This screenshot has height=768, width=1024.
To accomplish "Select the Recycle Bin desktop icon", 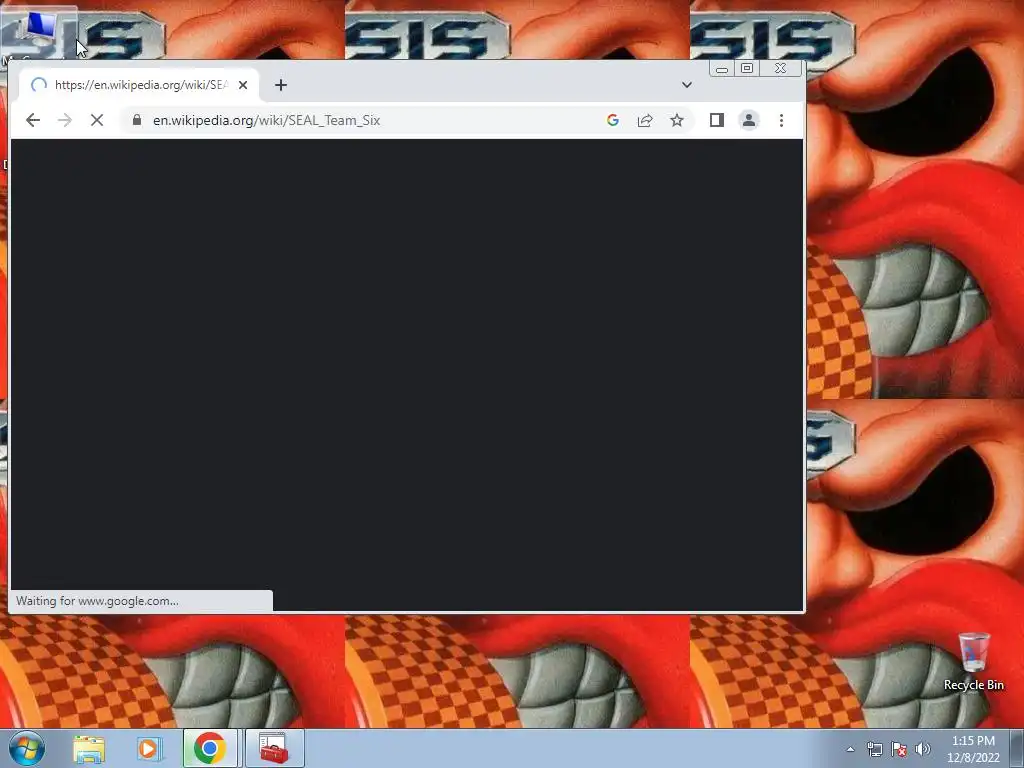I will pyautogui.click(x=973, y=662).
